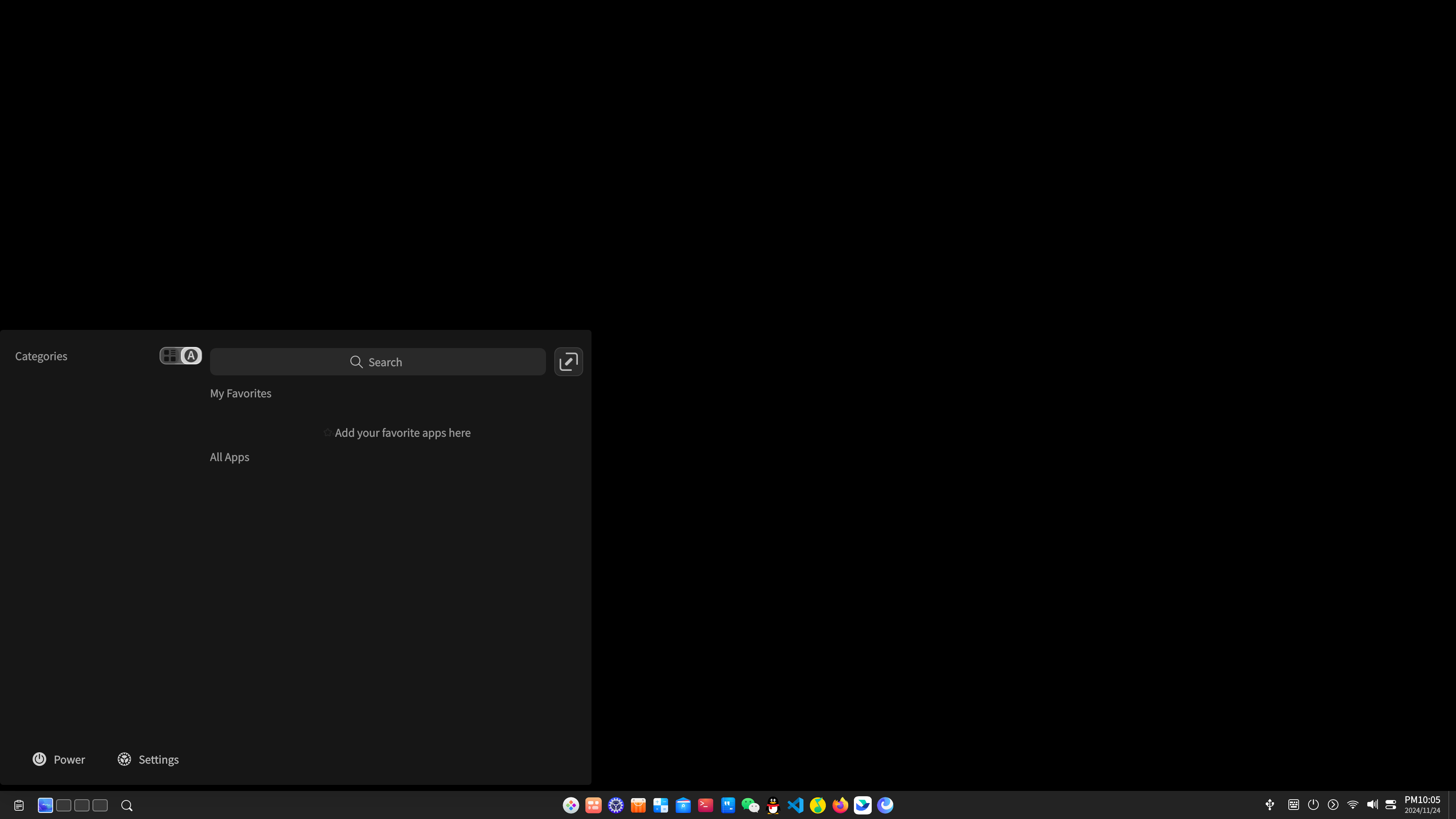Image resolution: width=1456 pixels, height=819 pixels.
Task: Open the USB device tray icon
Action: (1270, 805)
